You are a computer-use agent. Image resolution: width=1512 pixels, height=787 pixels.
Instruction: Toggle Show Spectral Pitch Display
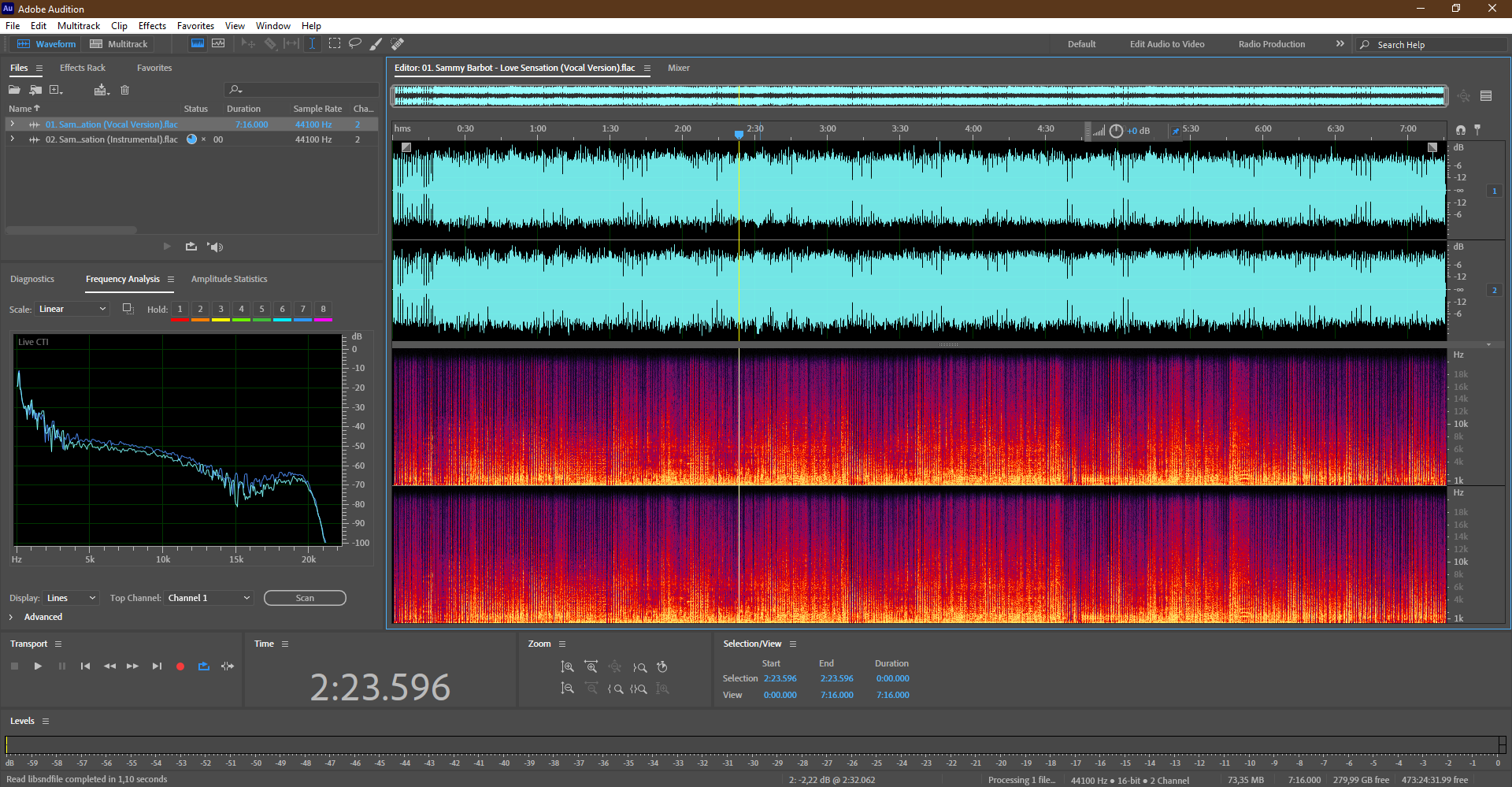218,43
